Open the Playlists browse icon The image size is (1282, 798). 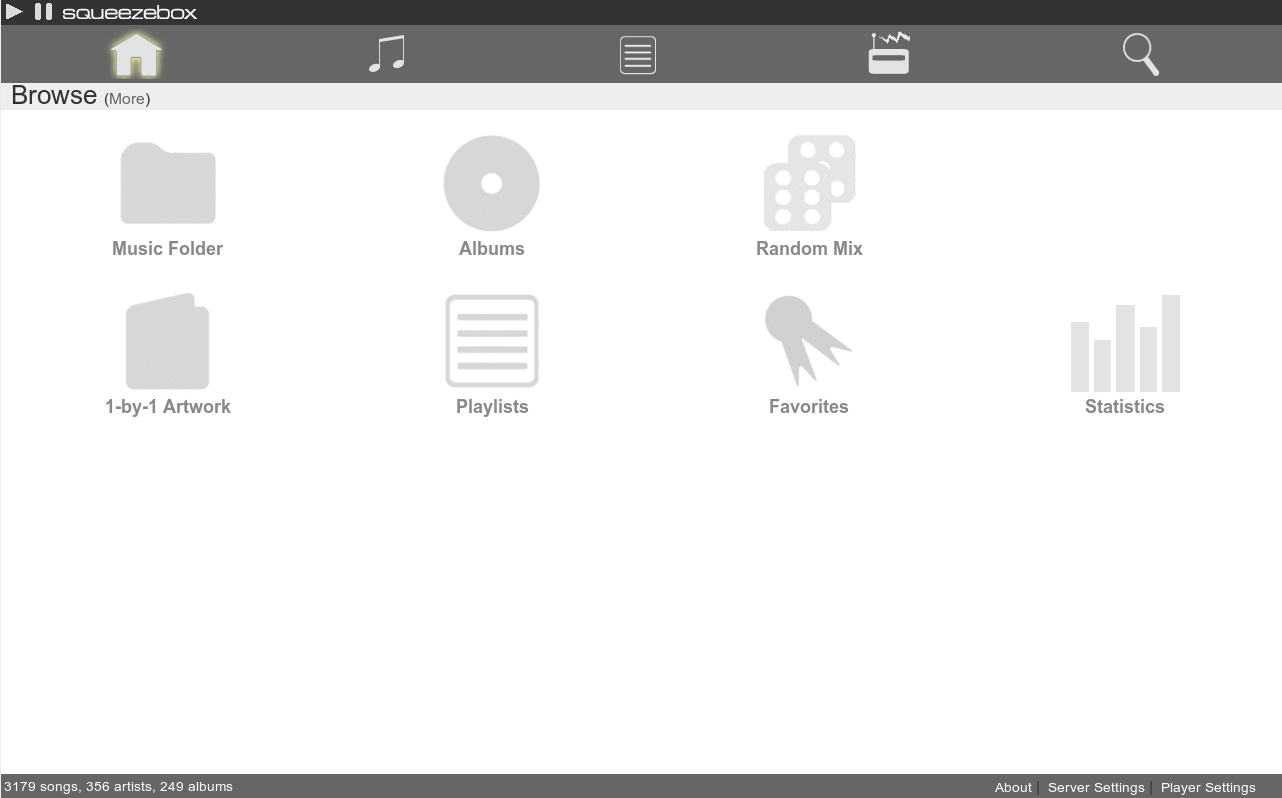[491, 341]
